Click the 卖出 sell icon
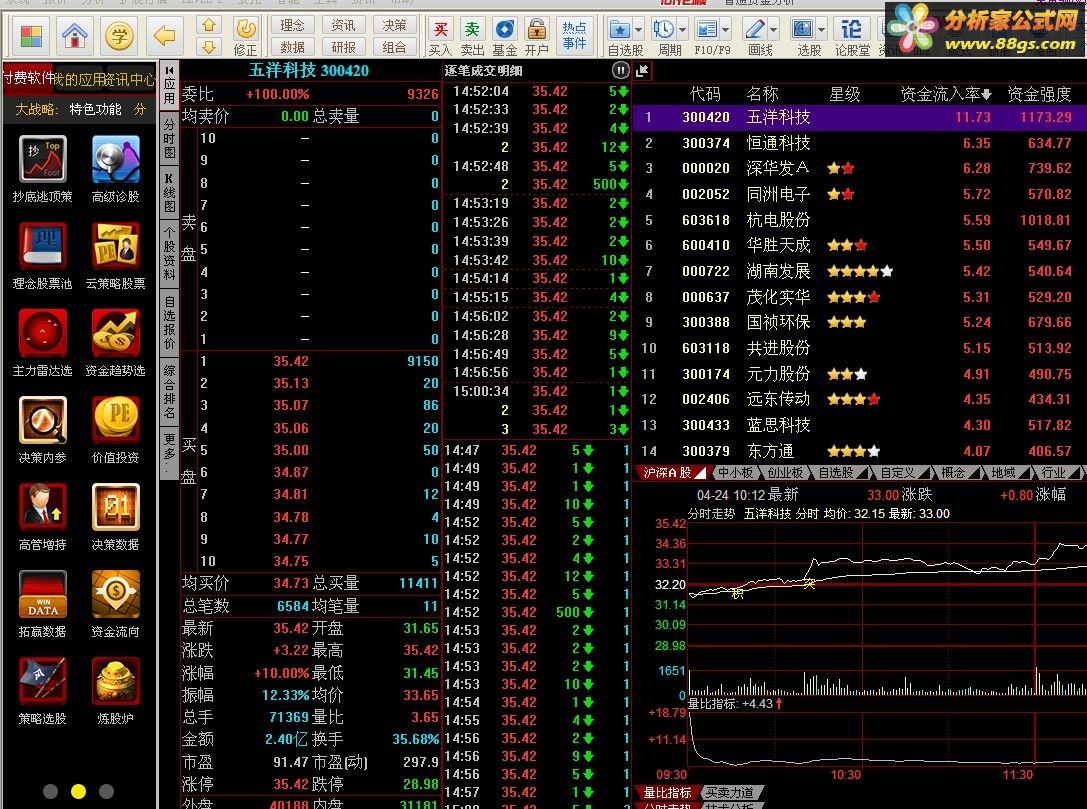Viewport: 1087px width, 809px height. [472, 37]
